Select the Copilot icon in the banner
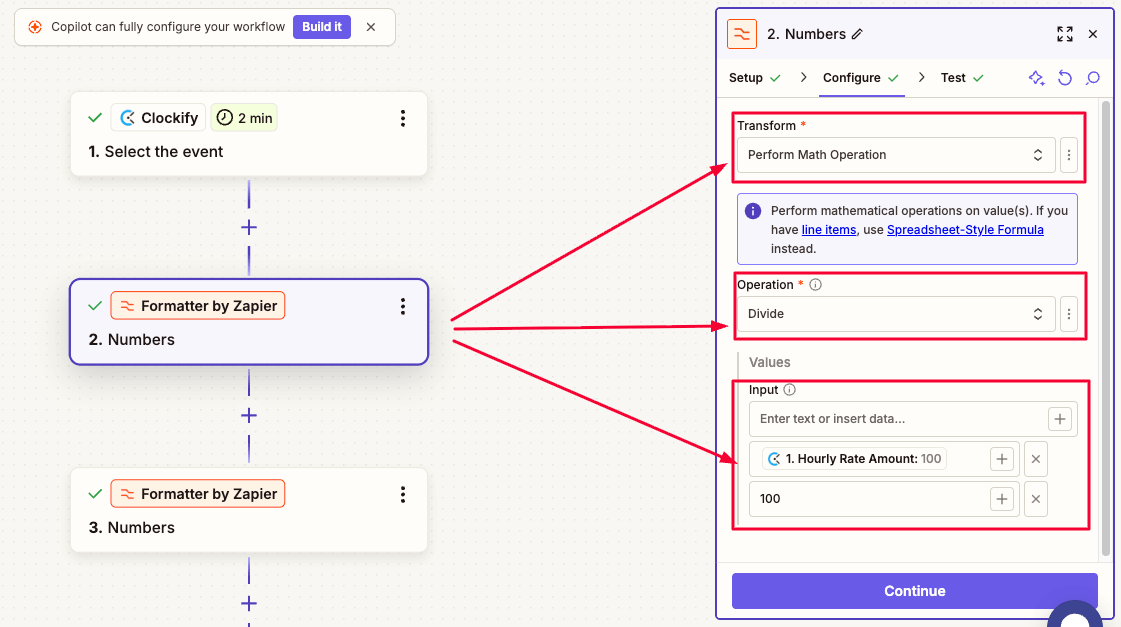This screenshot has height=627, width=1121. point(37,27)
